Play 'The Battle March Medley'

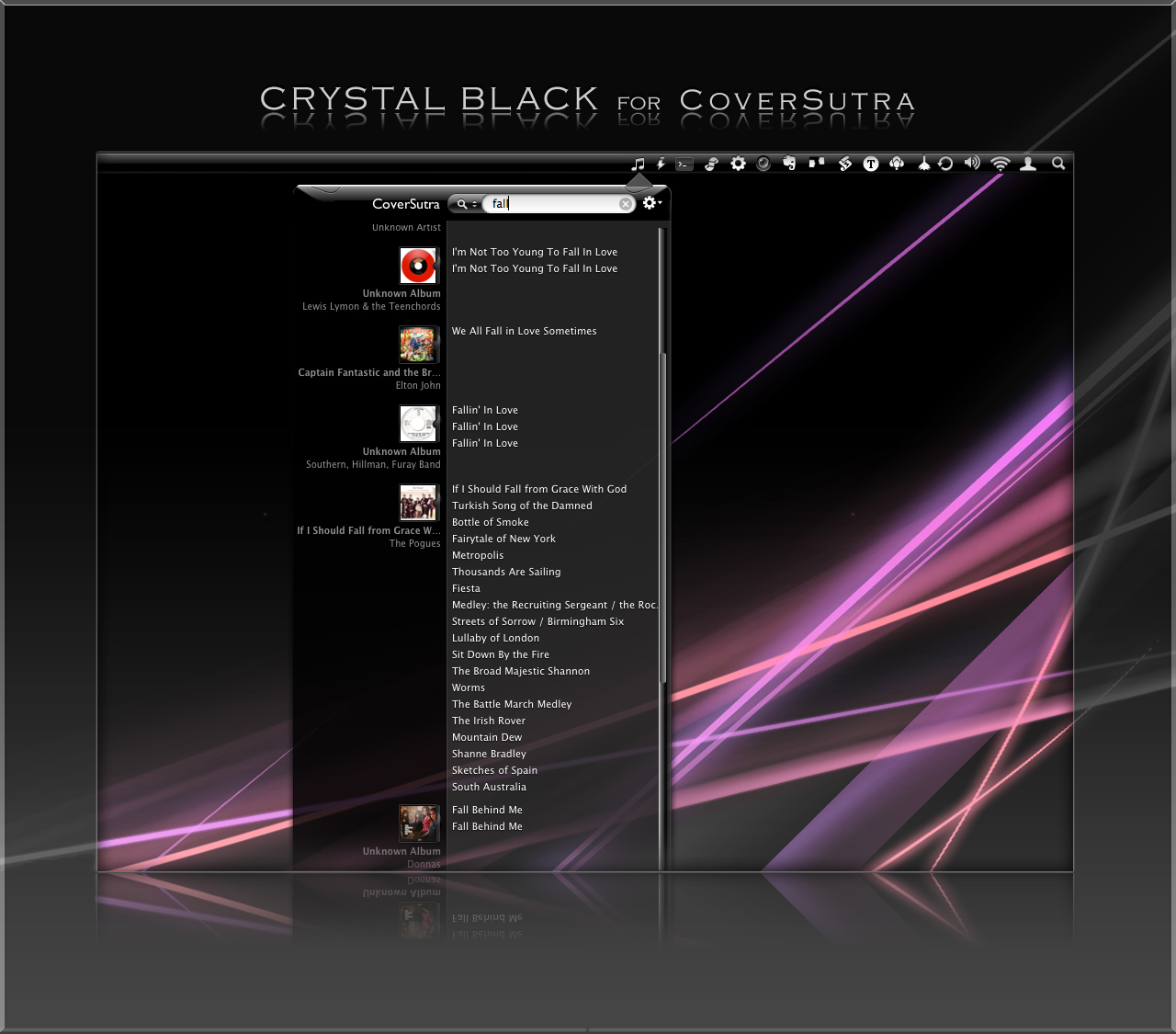[x=511, y=704]
